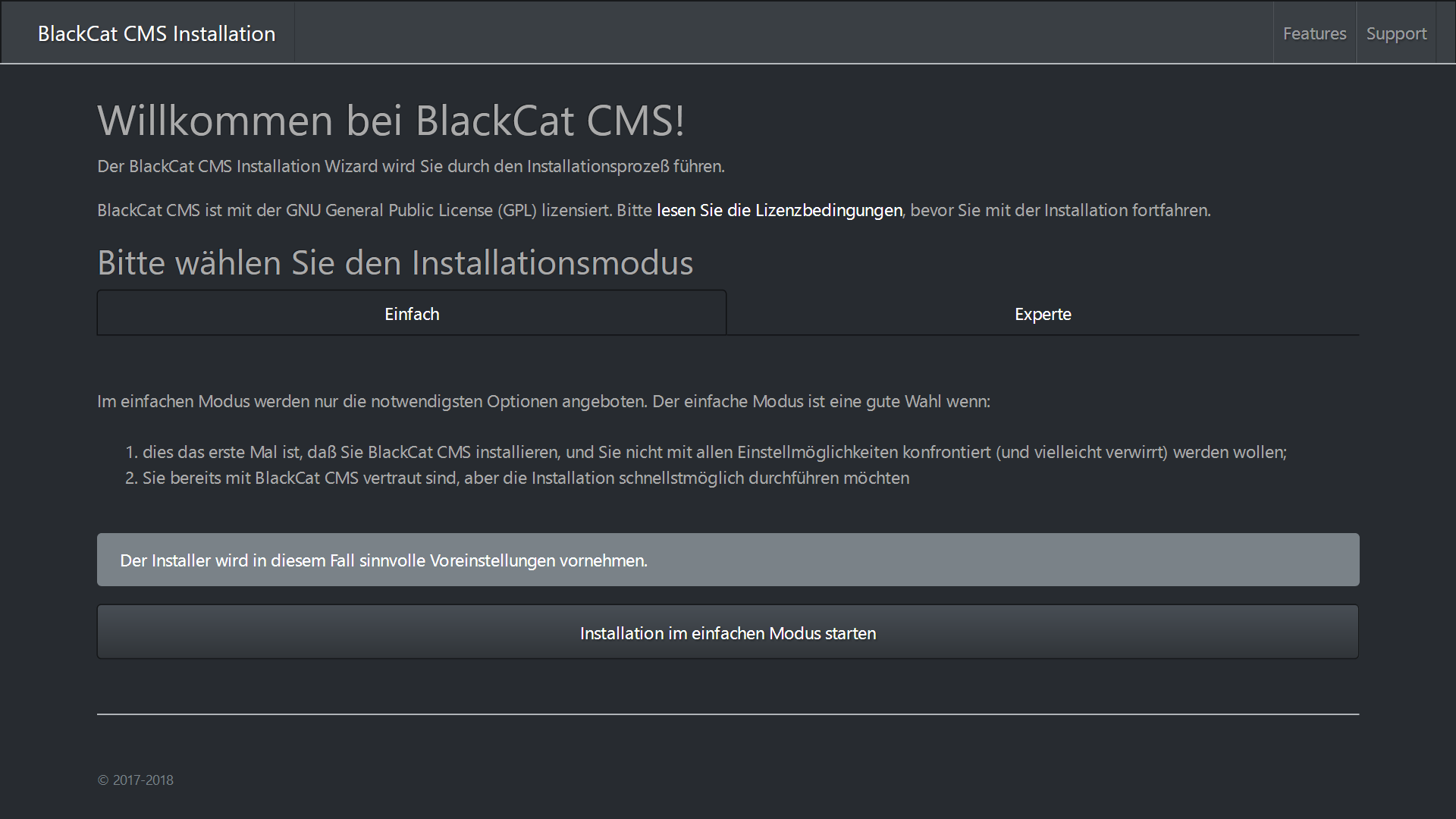Image resolution: width=1456 pixels, height=819 pixels.
Task: Click the BlackCat CMS Installation brand title
Action: (156, 33)
